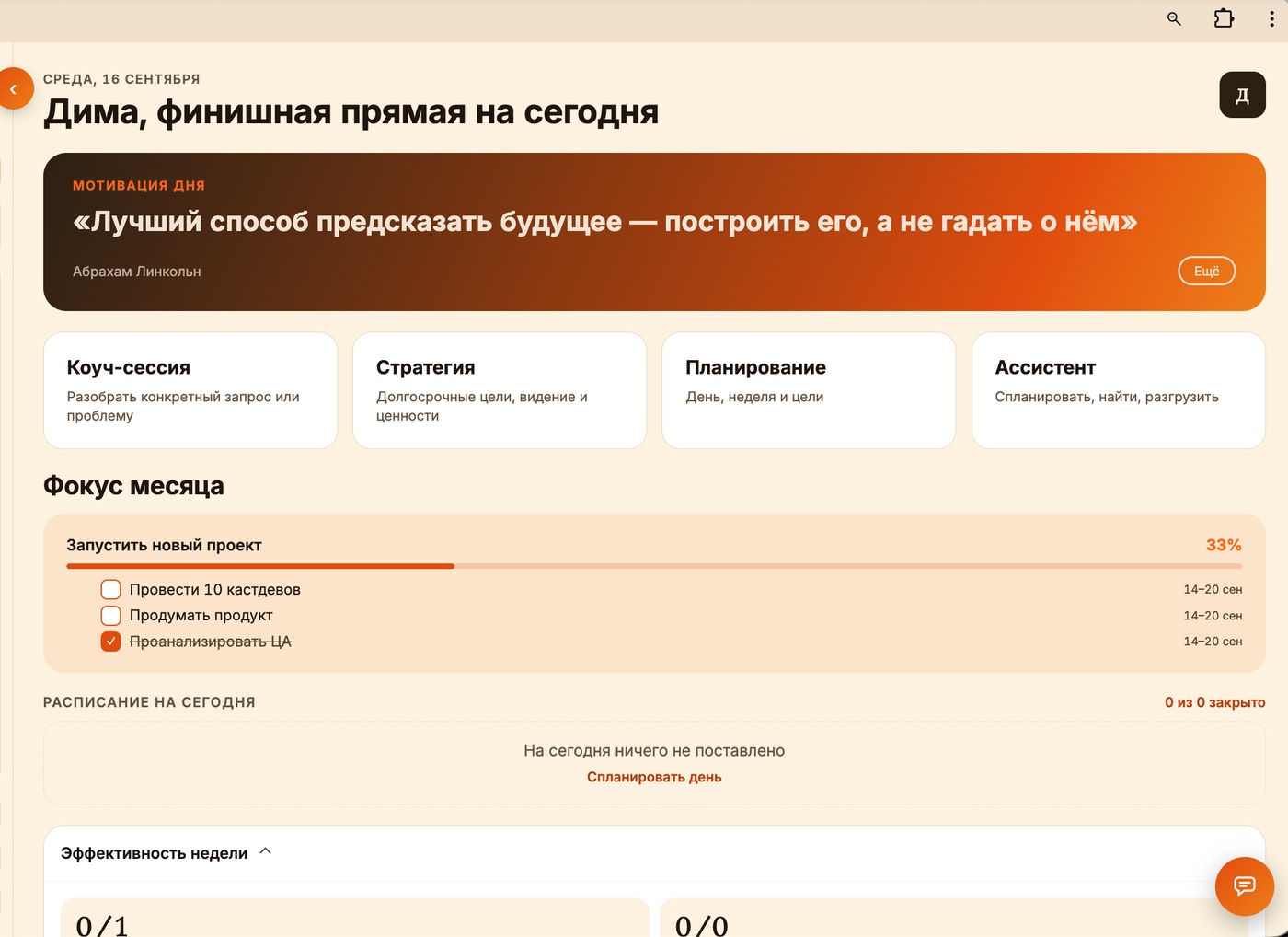Check the Продумать продукт checkbox
This screenshot has width=1288, height=937.
110,615
